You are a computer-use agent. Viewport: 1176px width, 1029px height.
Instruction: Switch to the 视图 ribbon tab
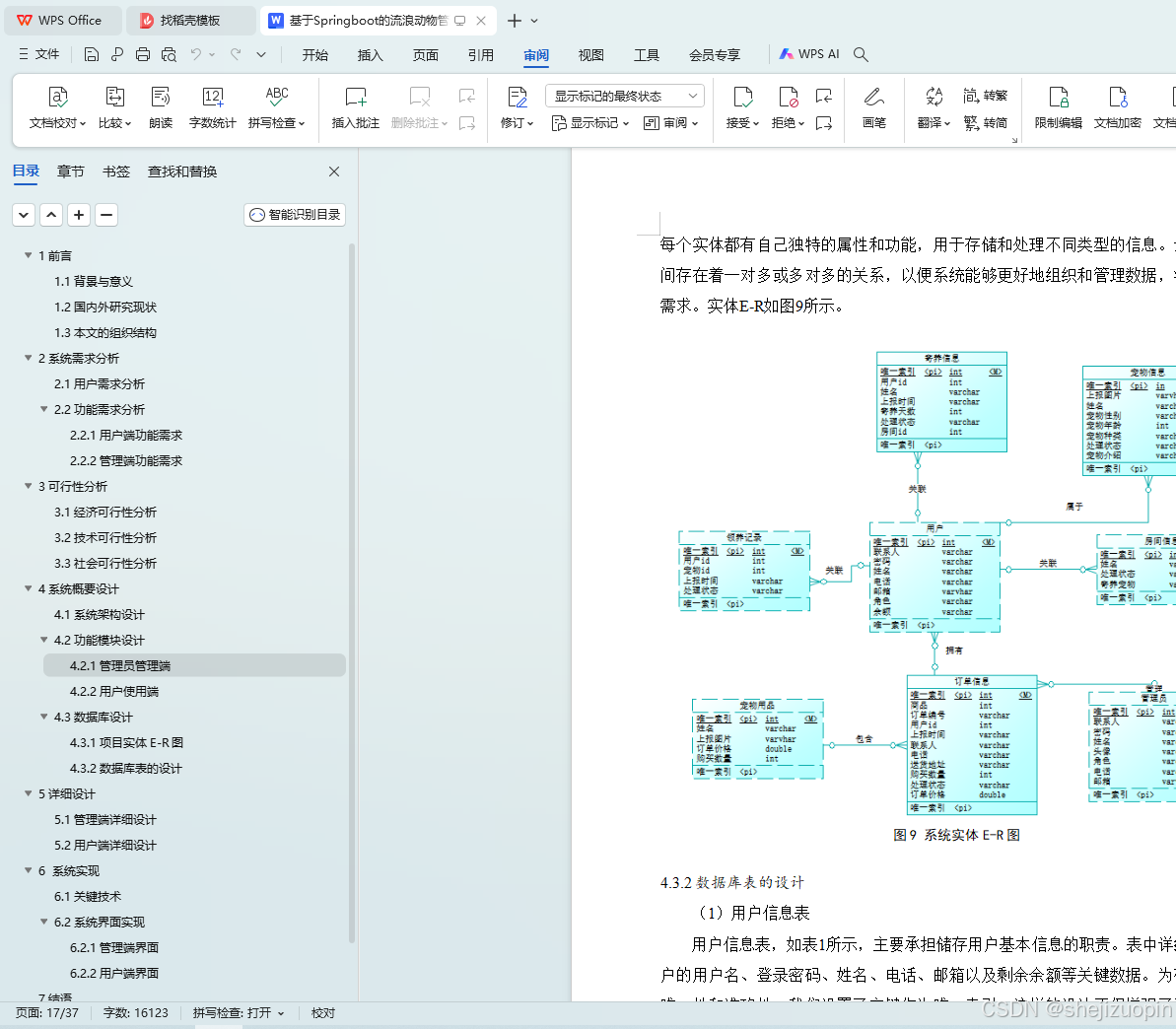pos(591,55)
